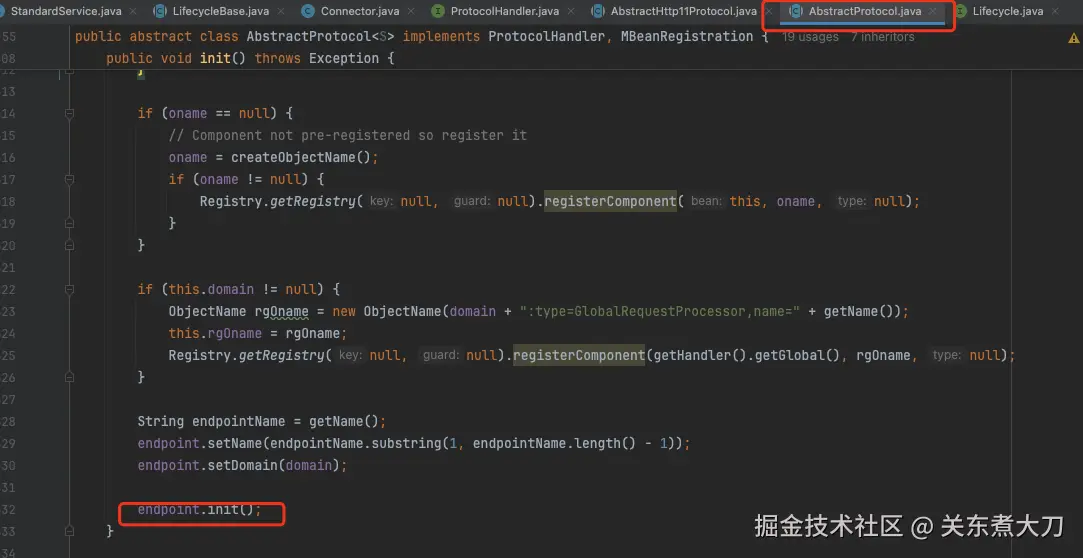Click the class icon on Connector.java tab

(308, 11)
